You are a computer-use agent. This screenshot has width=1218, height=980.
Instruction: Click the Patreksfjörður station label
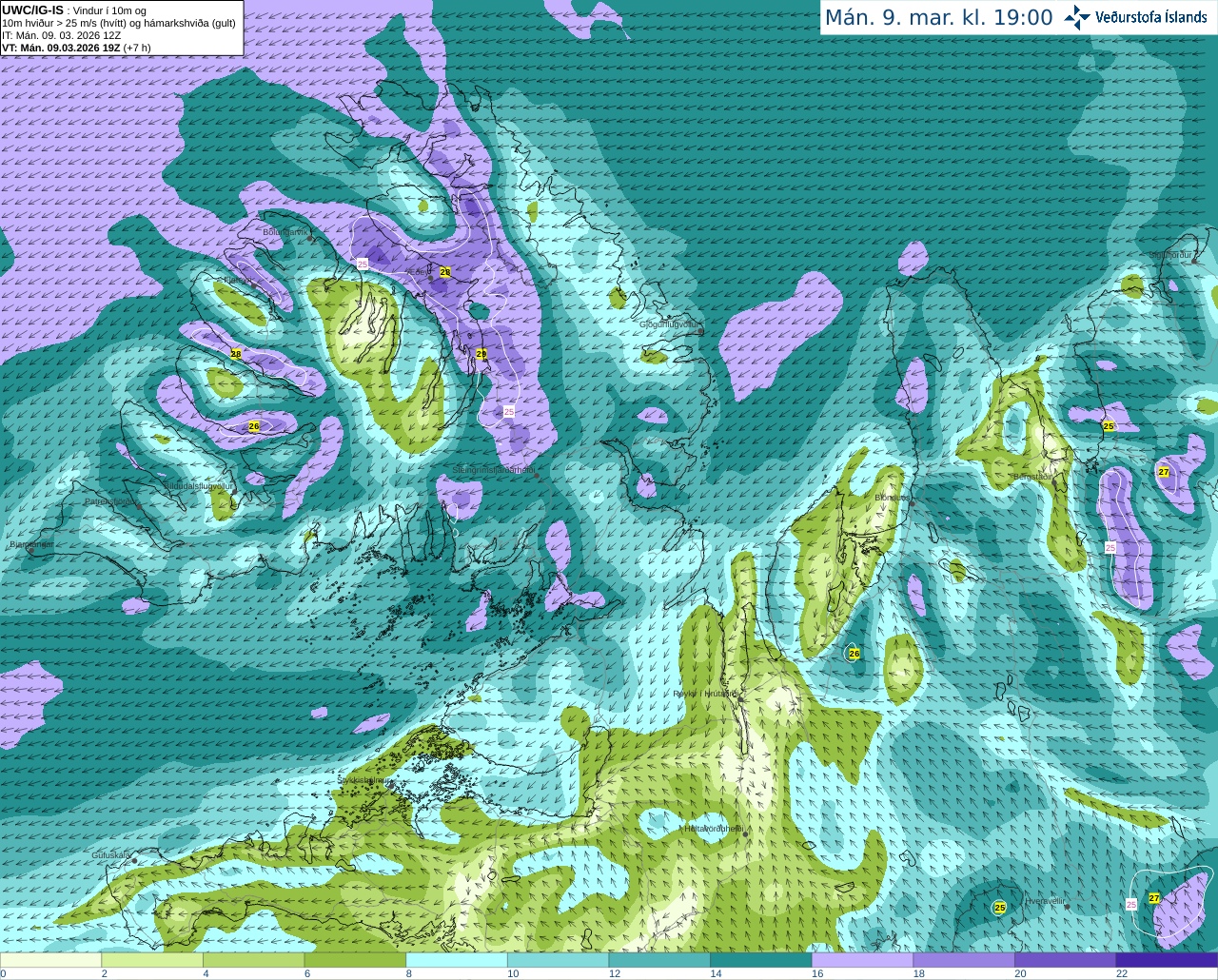[x=111, y=500]
